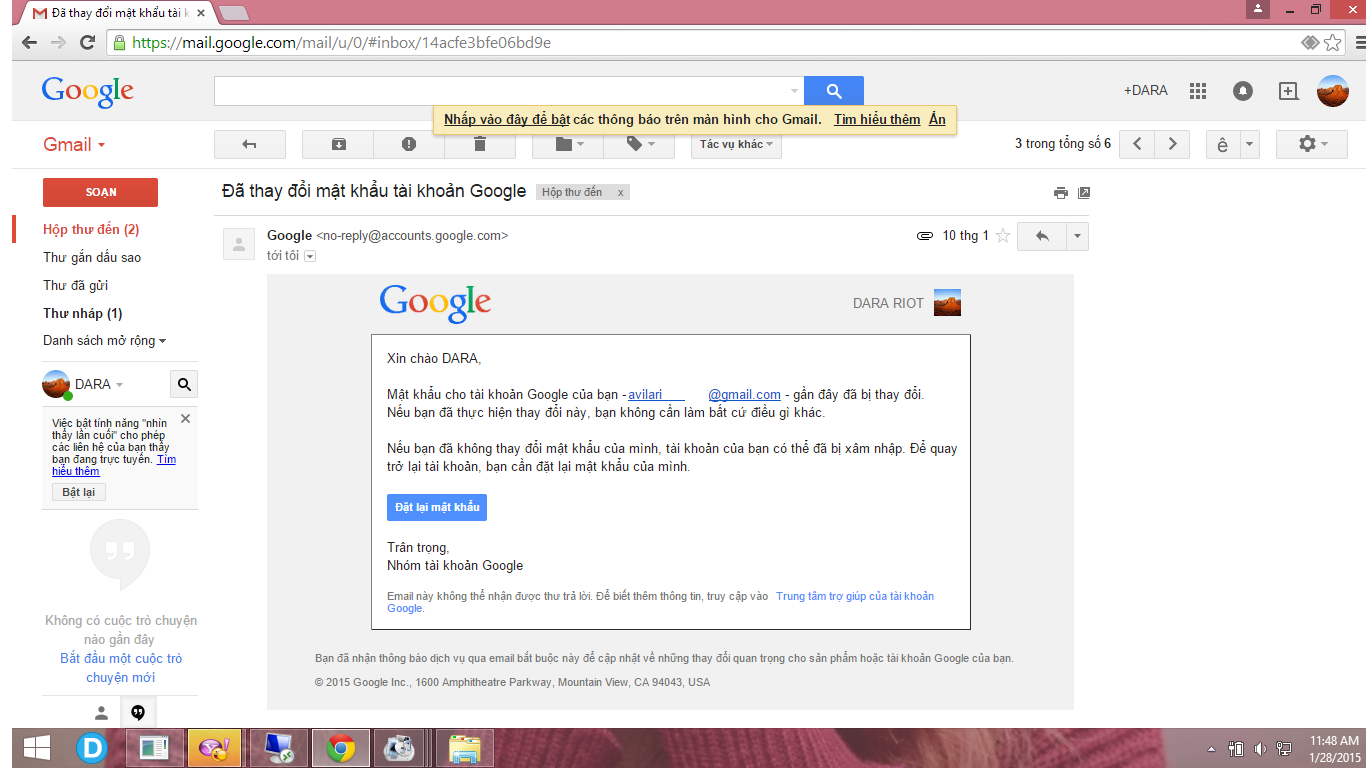The image size is (1366, 768).
Task: Reload the page with browser refresh icon
Action: [87, 43]
